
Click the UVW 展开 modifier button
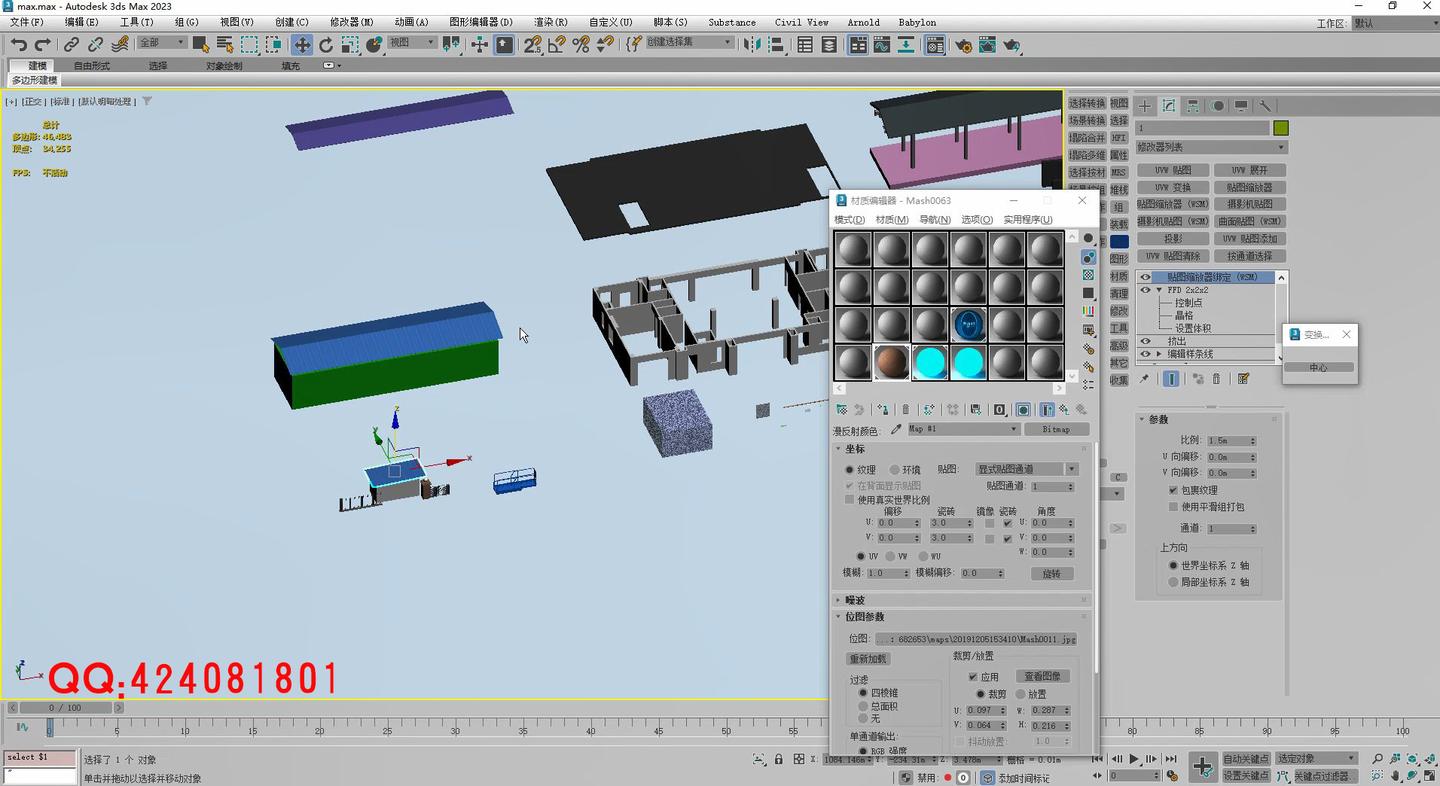[1250, 170]
